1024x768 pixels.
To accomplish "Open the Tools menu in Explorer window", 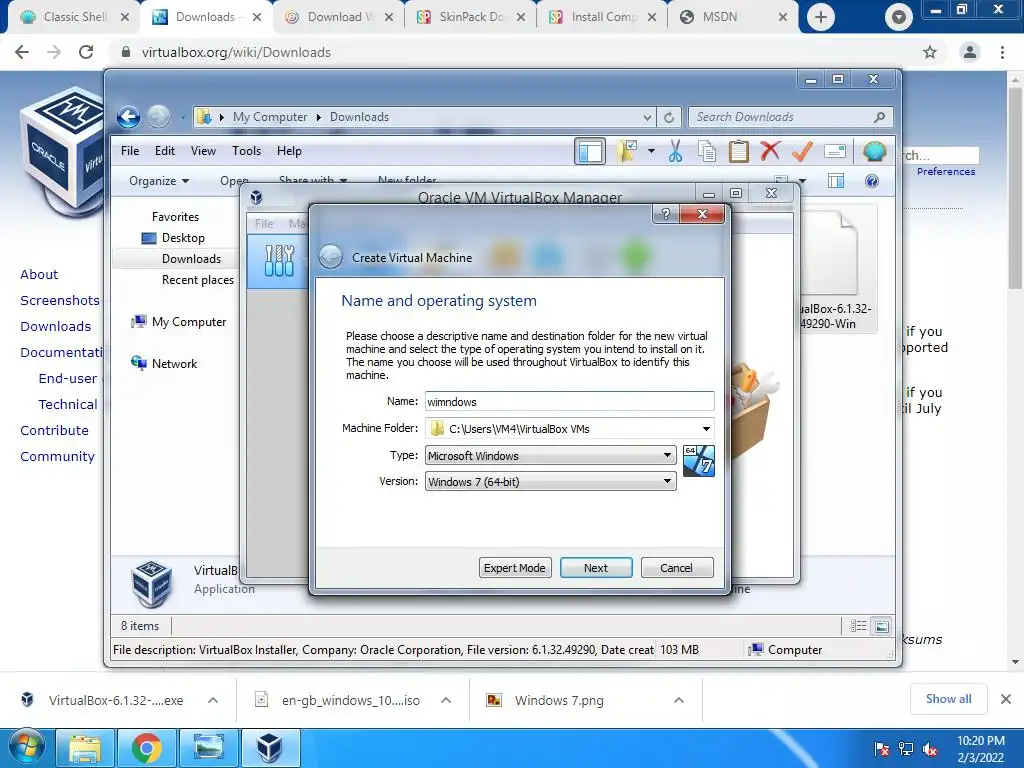I will click(x=246, y=151).
